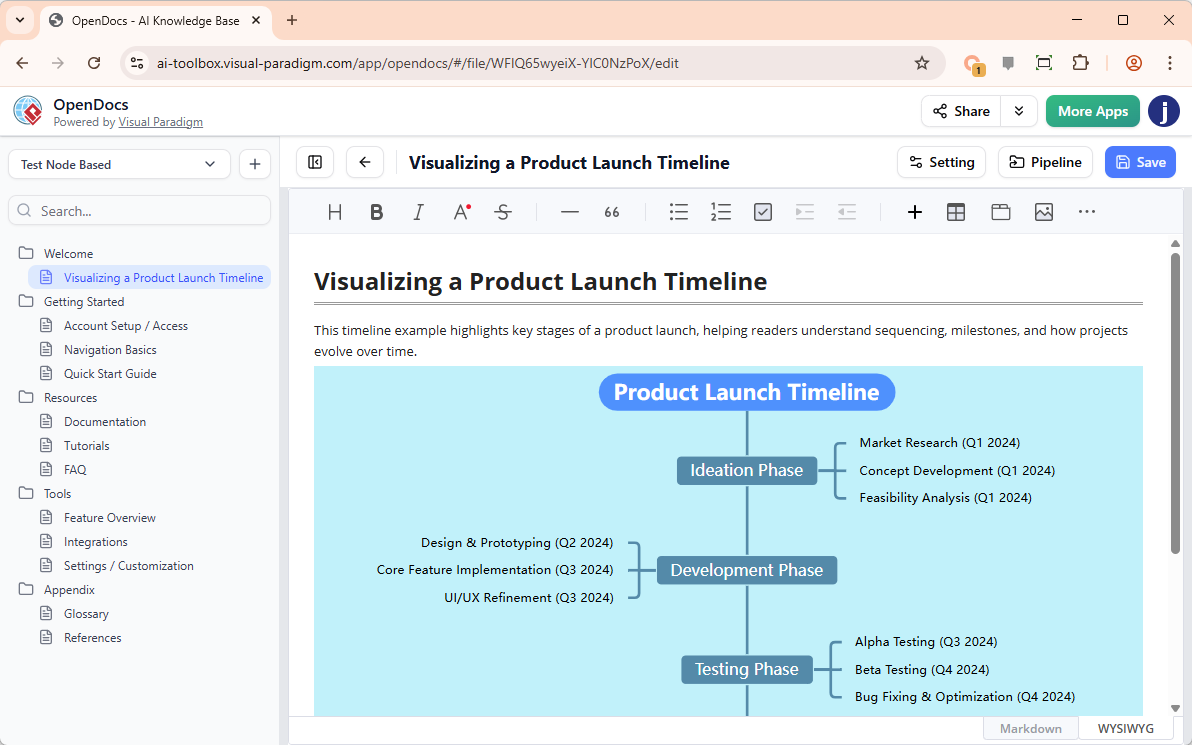The image size is (1192, 745).
Task: Collapse the sidebar panel icon
Action: [315, 162]
